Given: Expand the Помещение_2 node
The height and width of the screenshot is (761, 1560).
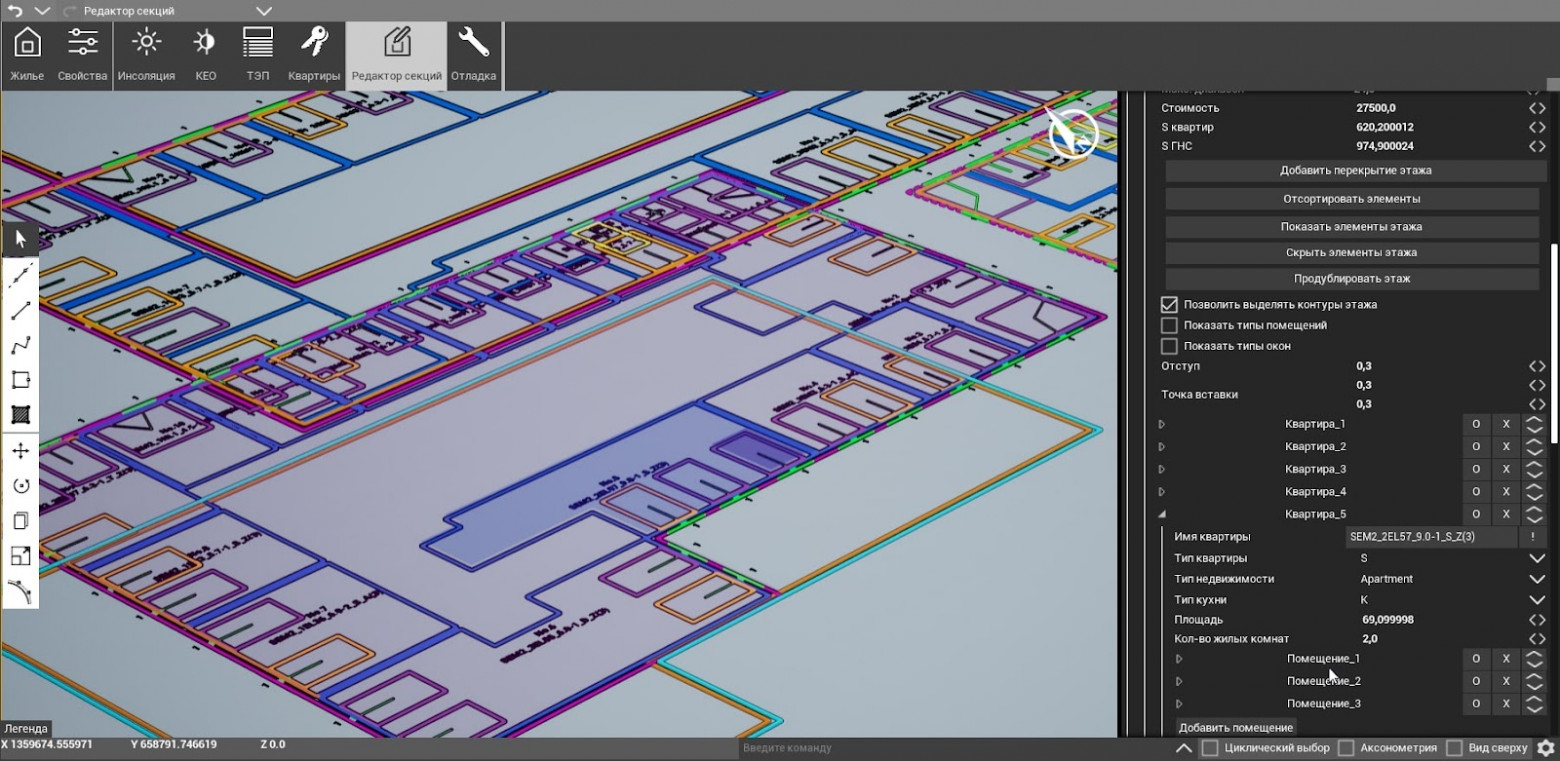Looking at the screenshot, I should (1179, 681).
